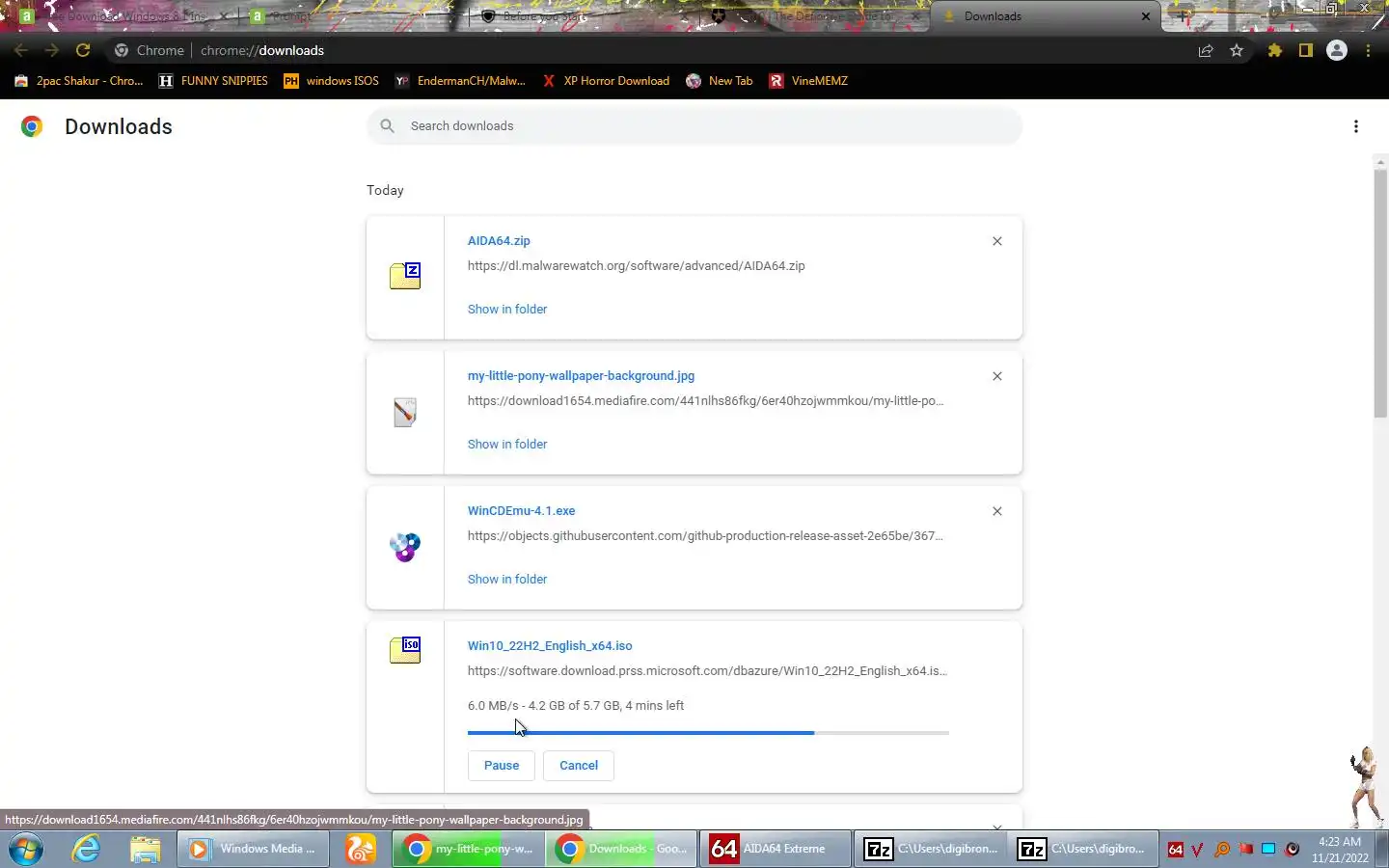Click the chrome://downloads address bar
Screen dimensions: 1389x868
tap(646, 50)
